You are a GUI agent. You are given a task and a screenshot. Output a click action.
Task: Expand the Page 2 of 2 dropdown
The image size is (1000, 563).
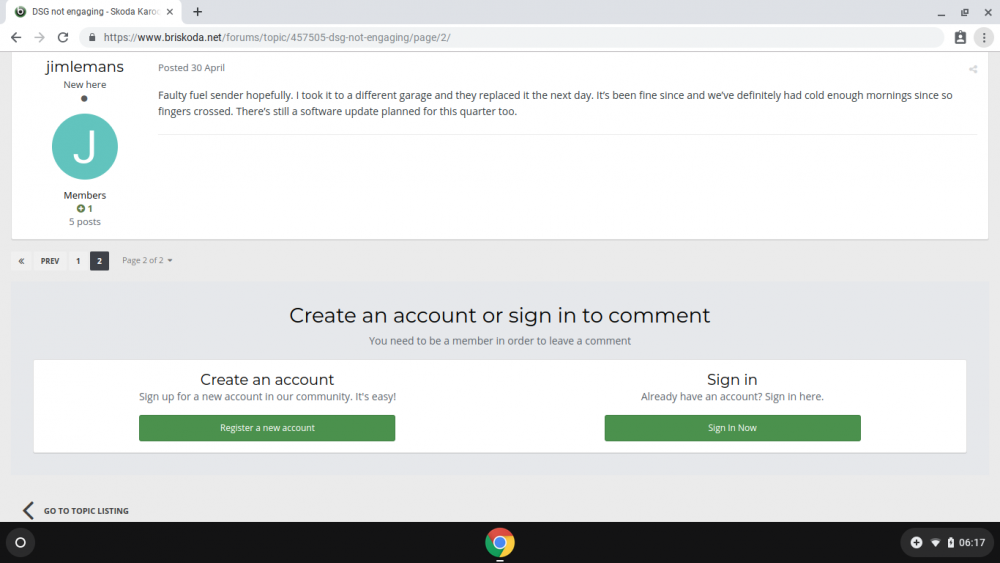[147, 260]
